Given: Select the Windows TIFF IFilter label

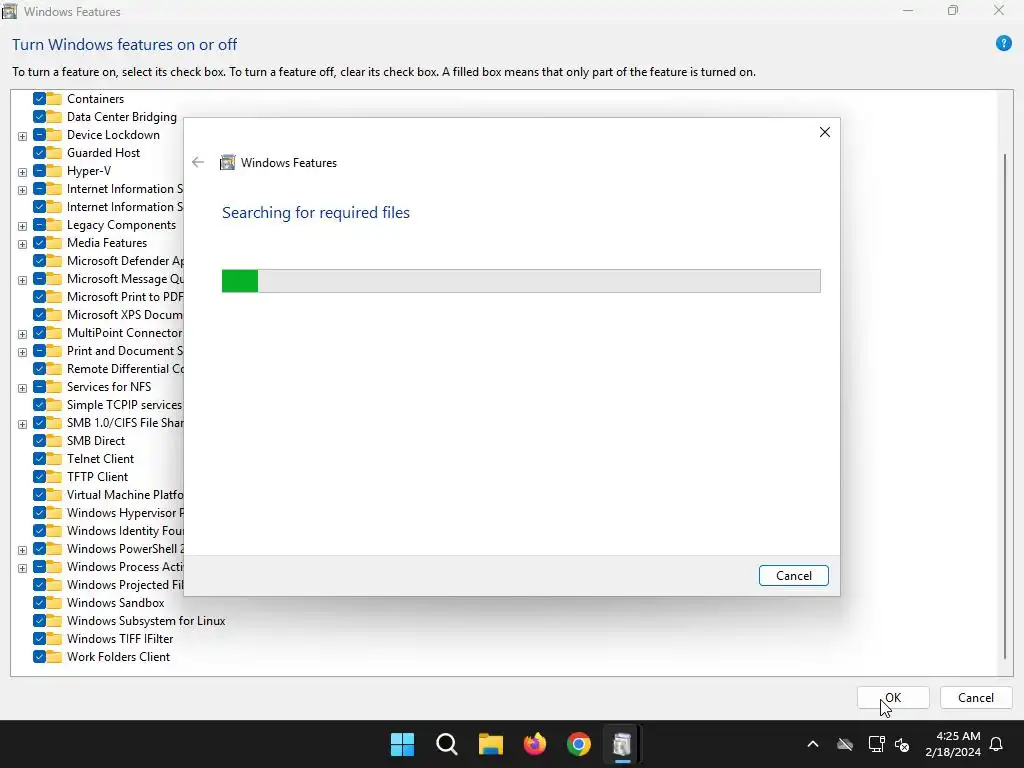Looking at the screenshot, I should 120,639.
